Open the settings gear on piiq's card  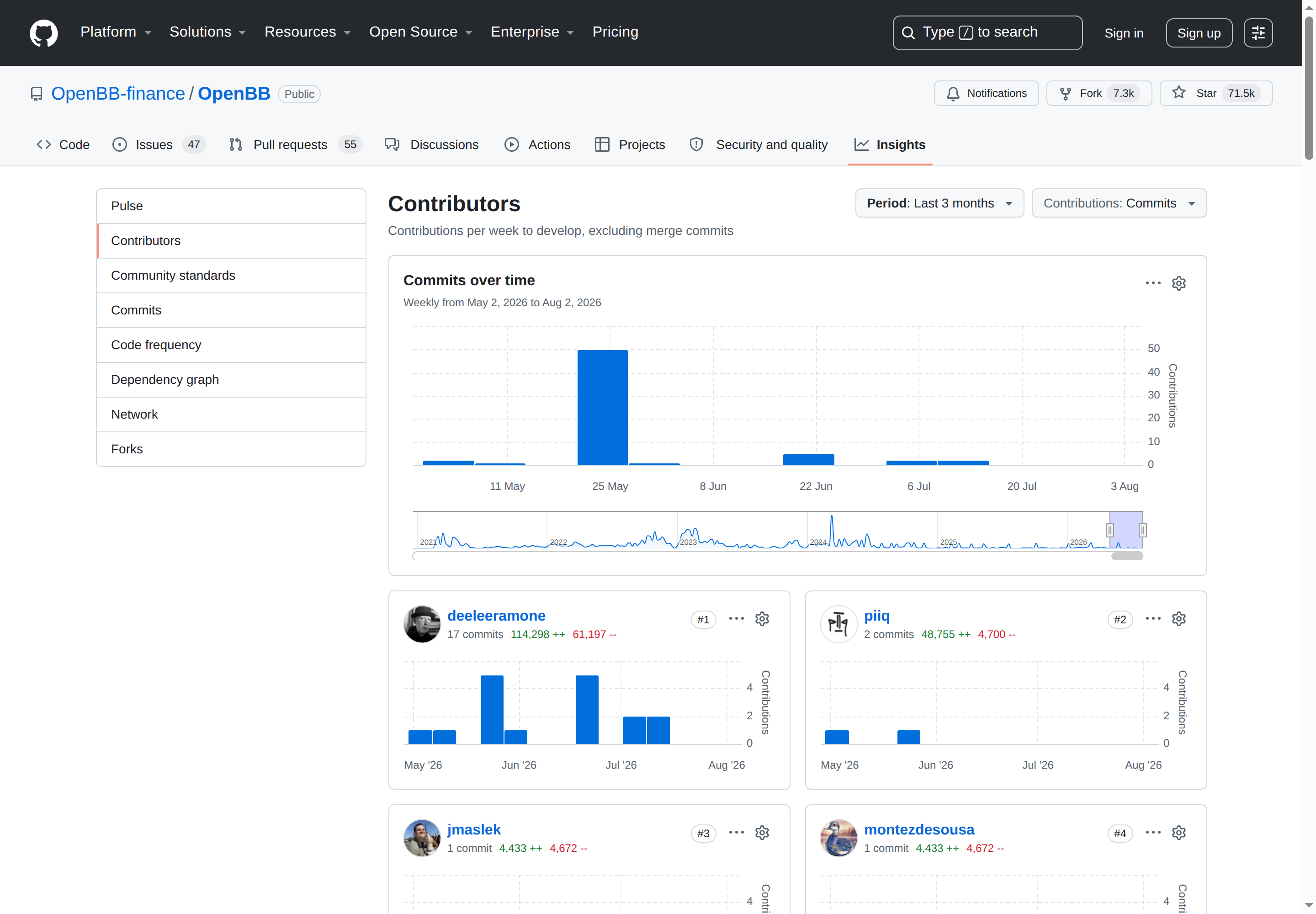1178,618
